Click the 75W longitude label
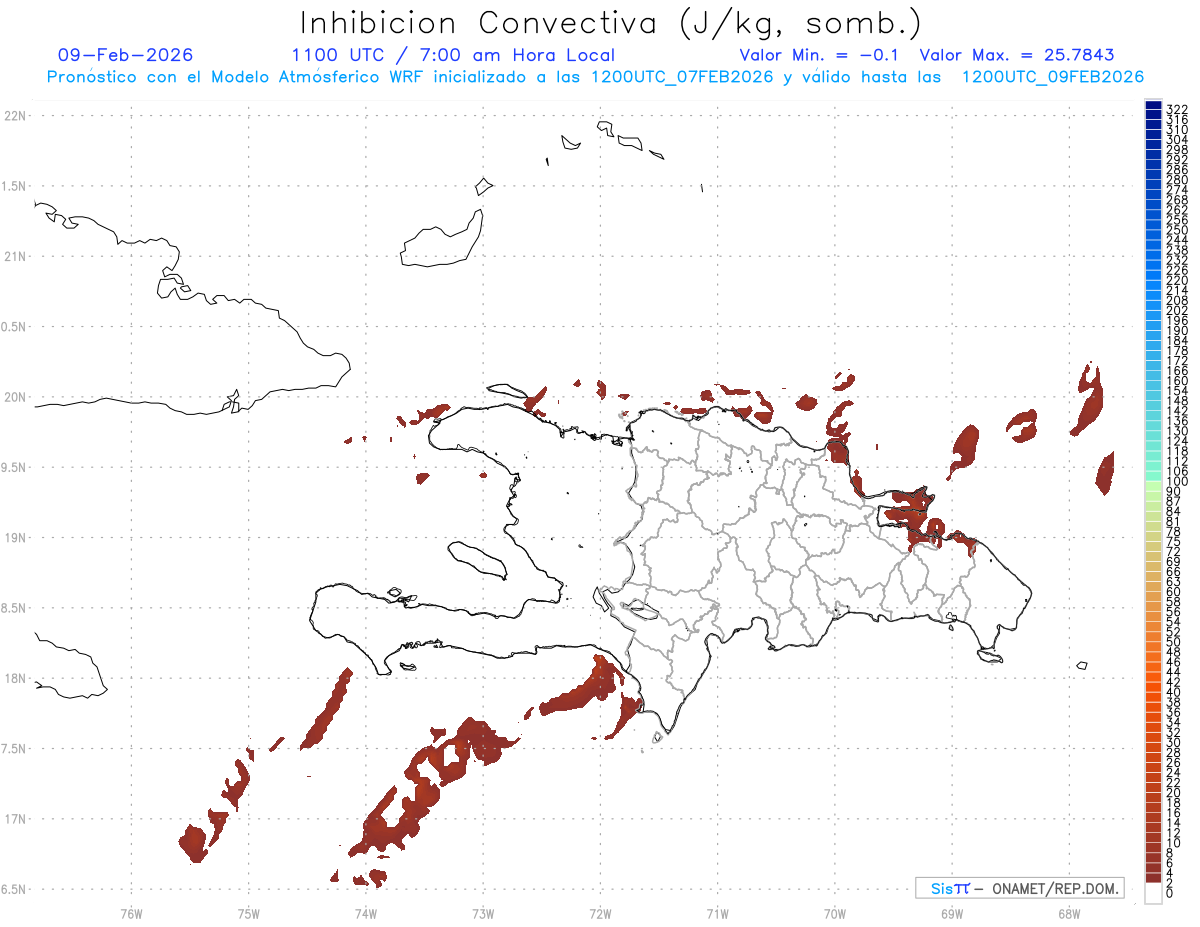The image size is (1200, 927). tap(248, 913)
